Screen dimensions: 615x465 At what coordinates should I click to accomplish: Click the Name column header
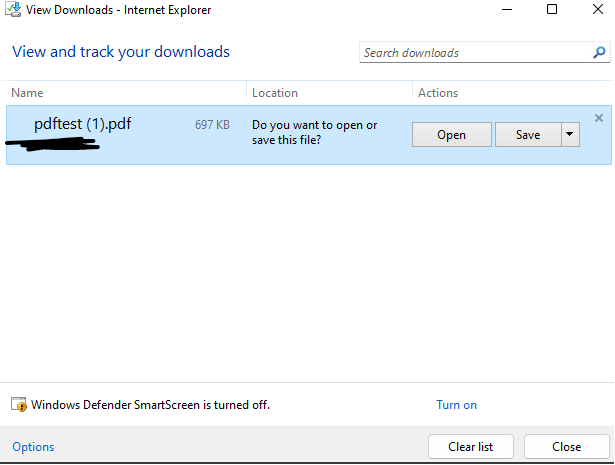pos(27,93)
